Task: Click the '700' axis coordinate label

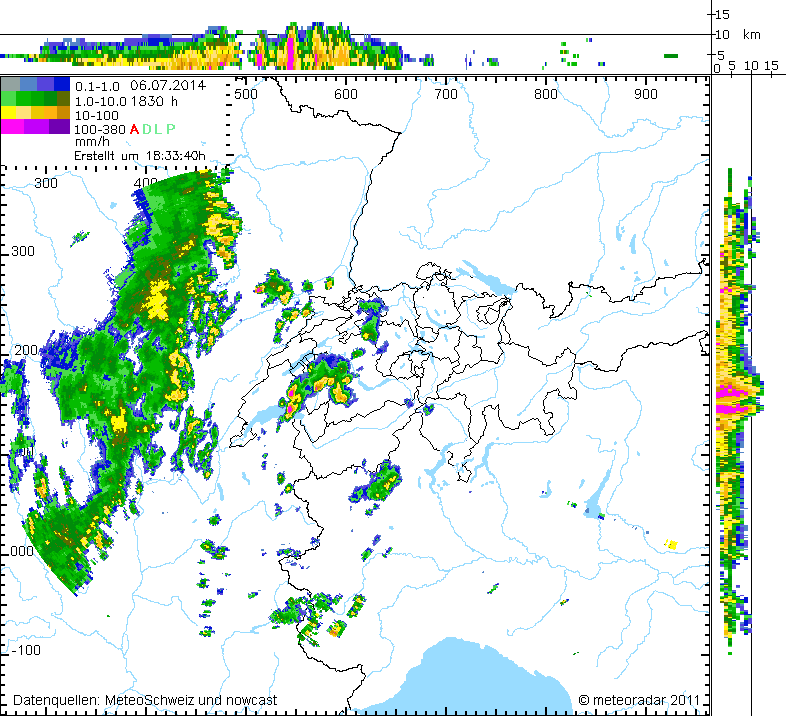Action: [446, 94]
